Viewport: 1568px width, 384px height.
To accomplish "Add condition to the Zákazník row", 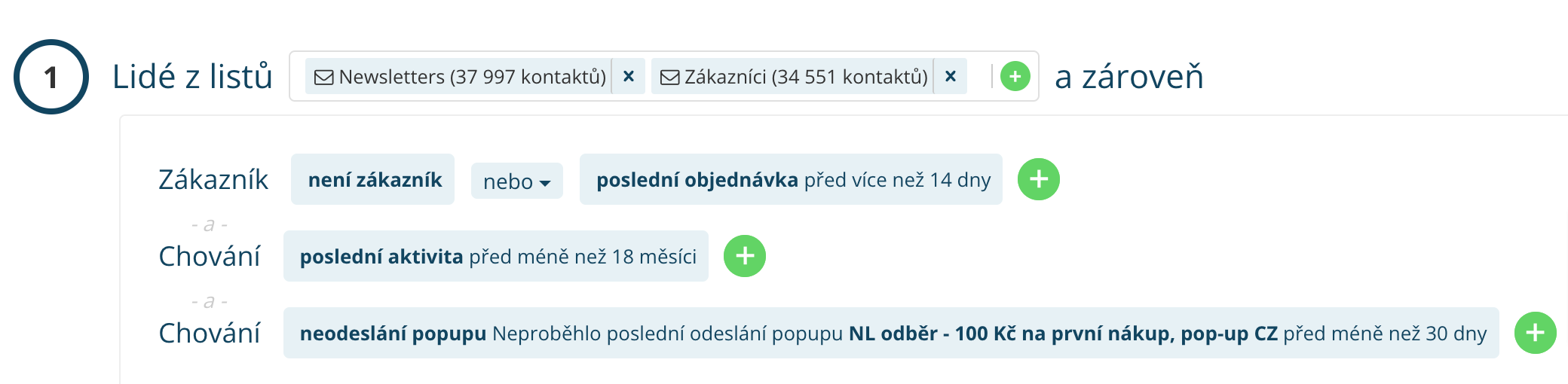I will (1038, 179).
